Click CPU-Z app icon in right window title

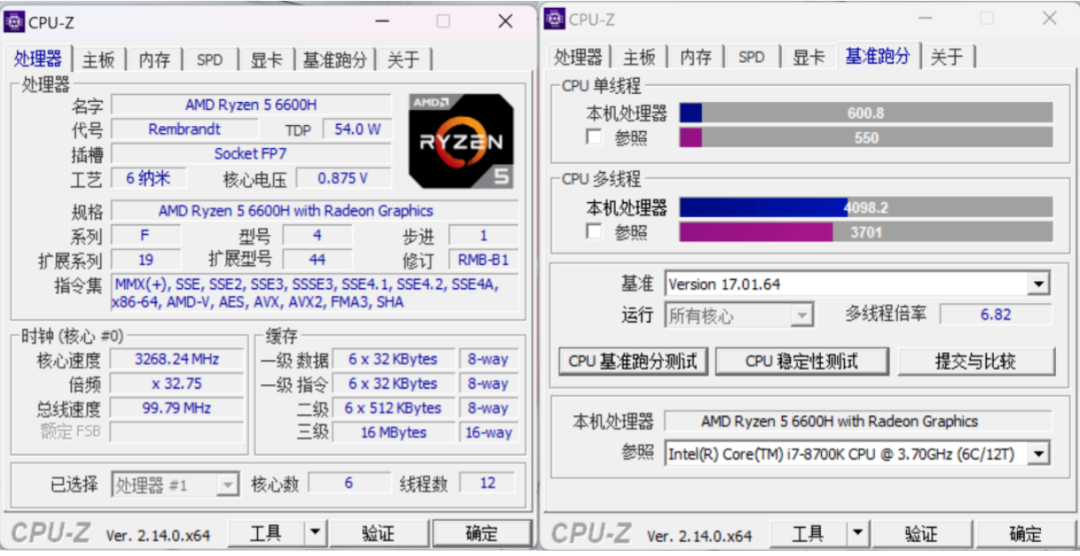point(554,19)
